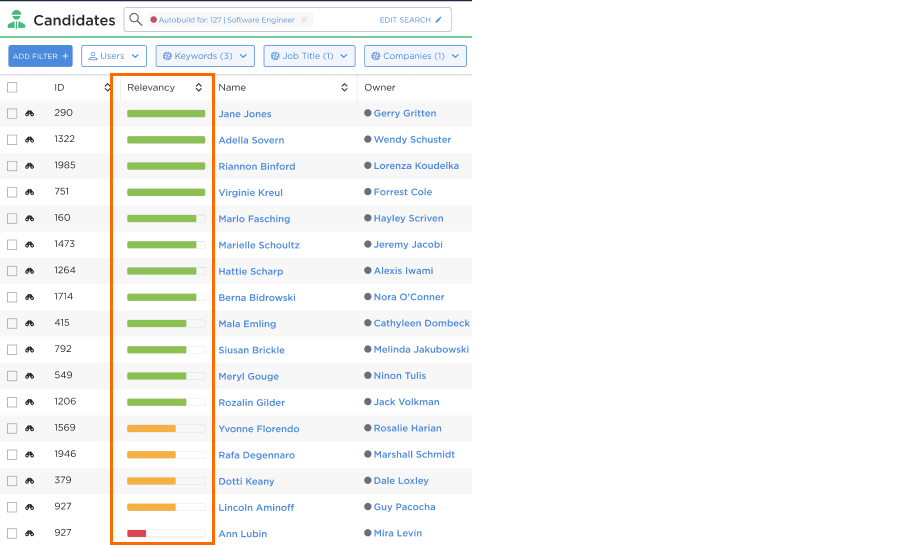Sort by Relevancy using the column arrows

tap(198, 88)
